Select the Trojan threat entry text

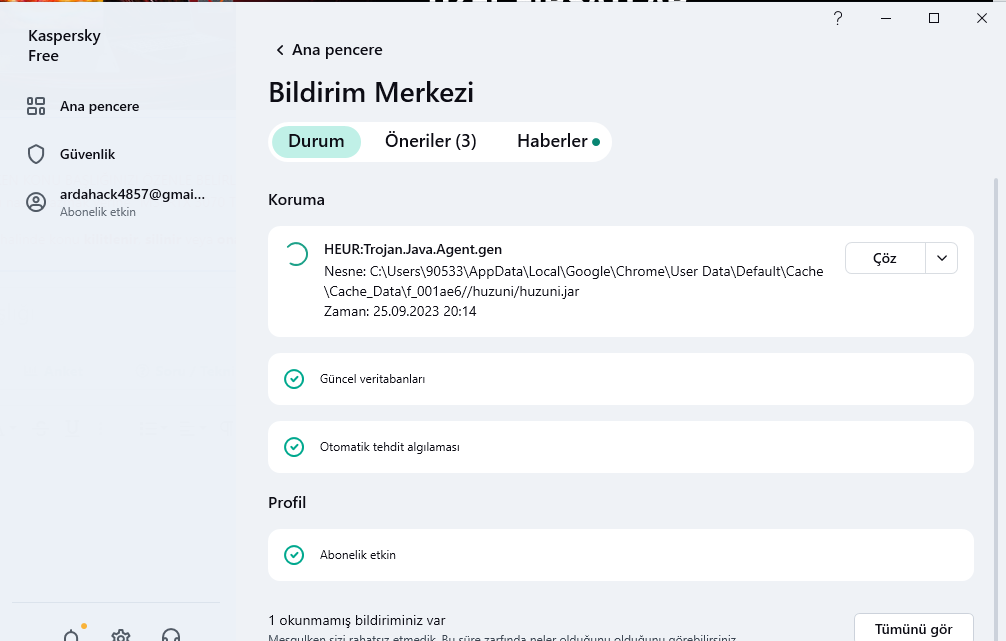pos(413,249)
